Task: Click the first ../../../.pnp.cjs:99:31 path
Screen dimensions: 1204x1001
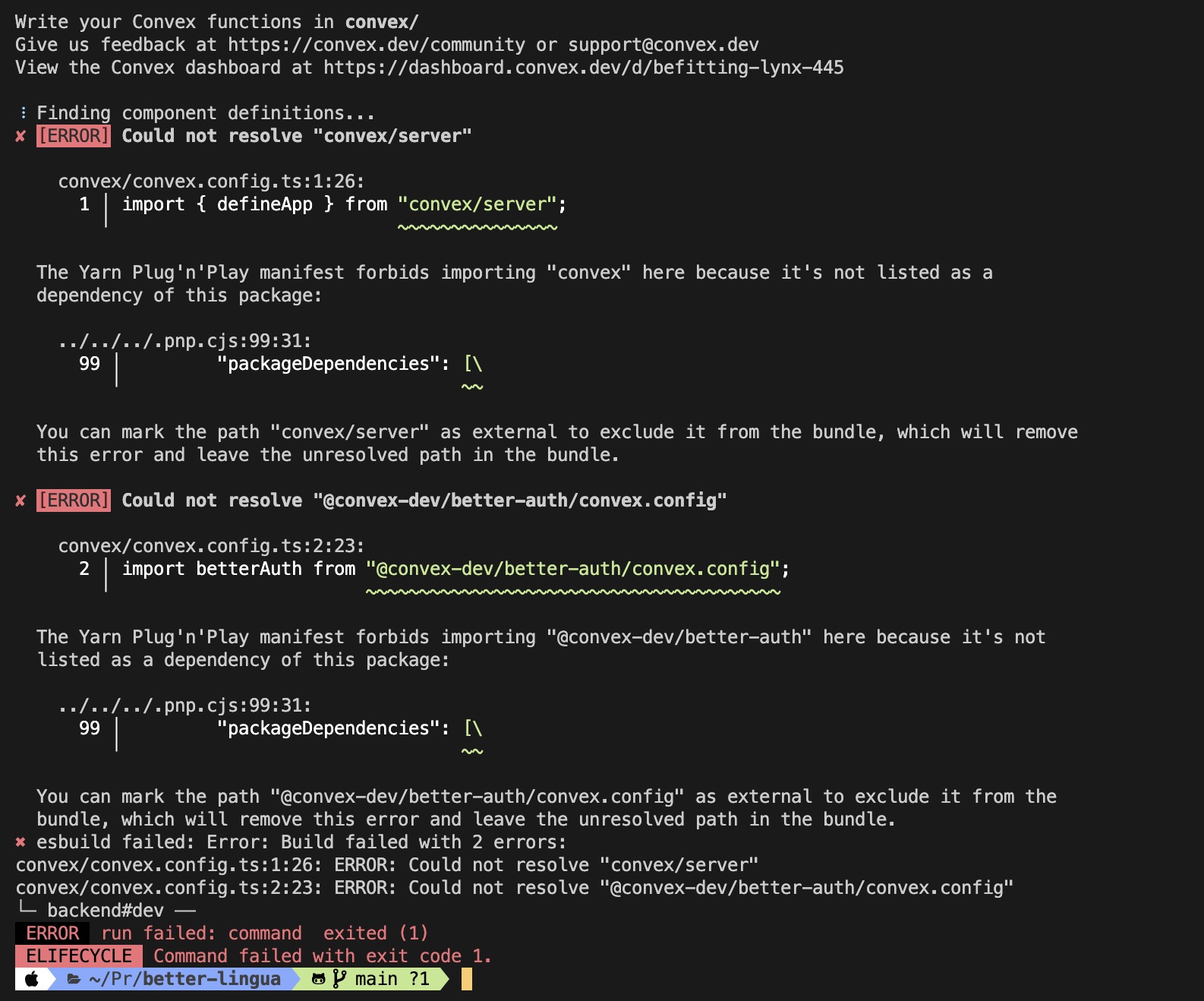Action: point(184,341)
